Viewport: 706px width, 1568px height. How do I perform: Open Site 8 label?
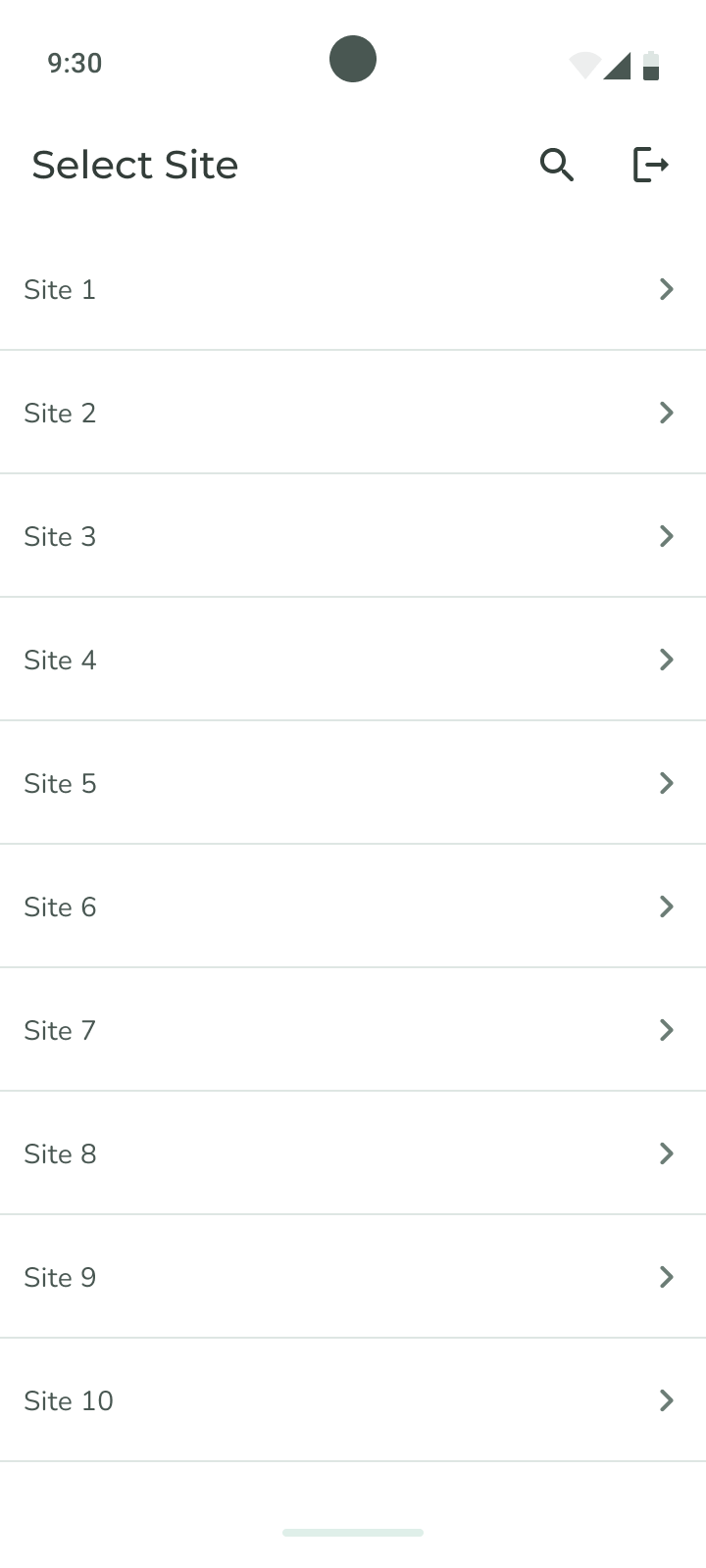click(x=61, y=1153)
